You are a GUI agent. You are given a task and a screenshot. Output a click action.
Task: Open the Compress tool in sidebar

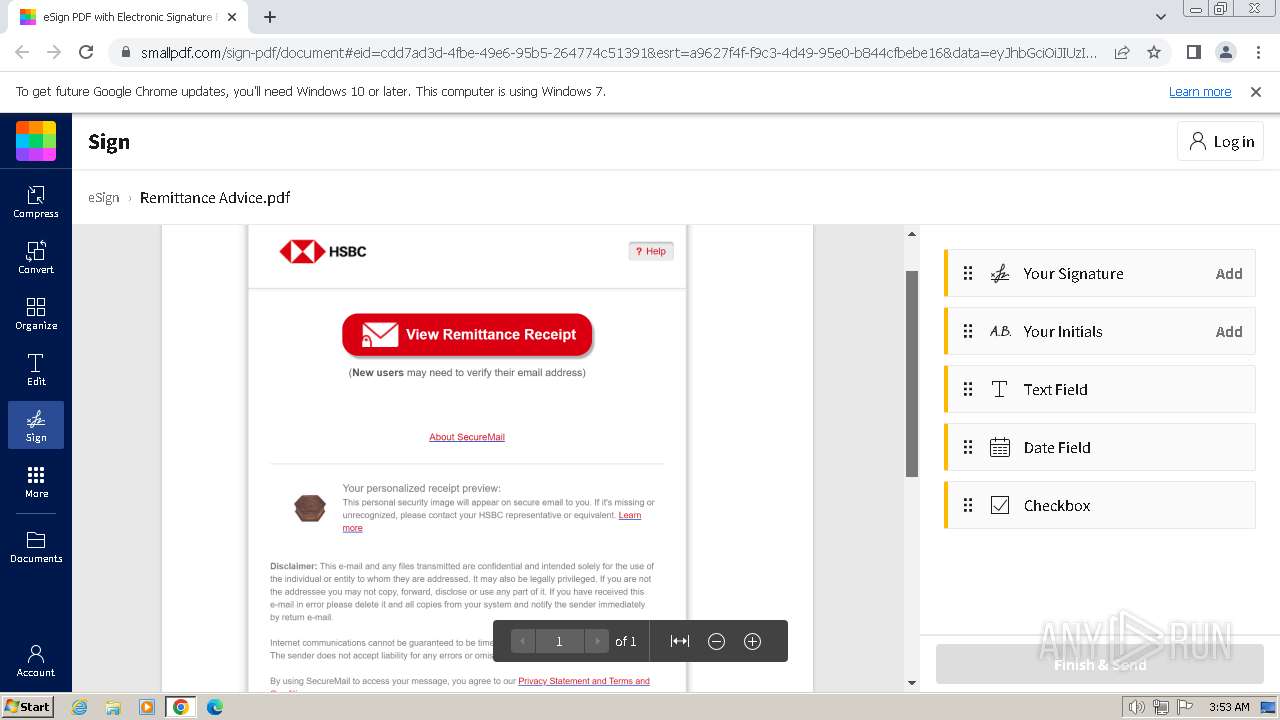36,201
